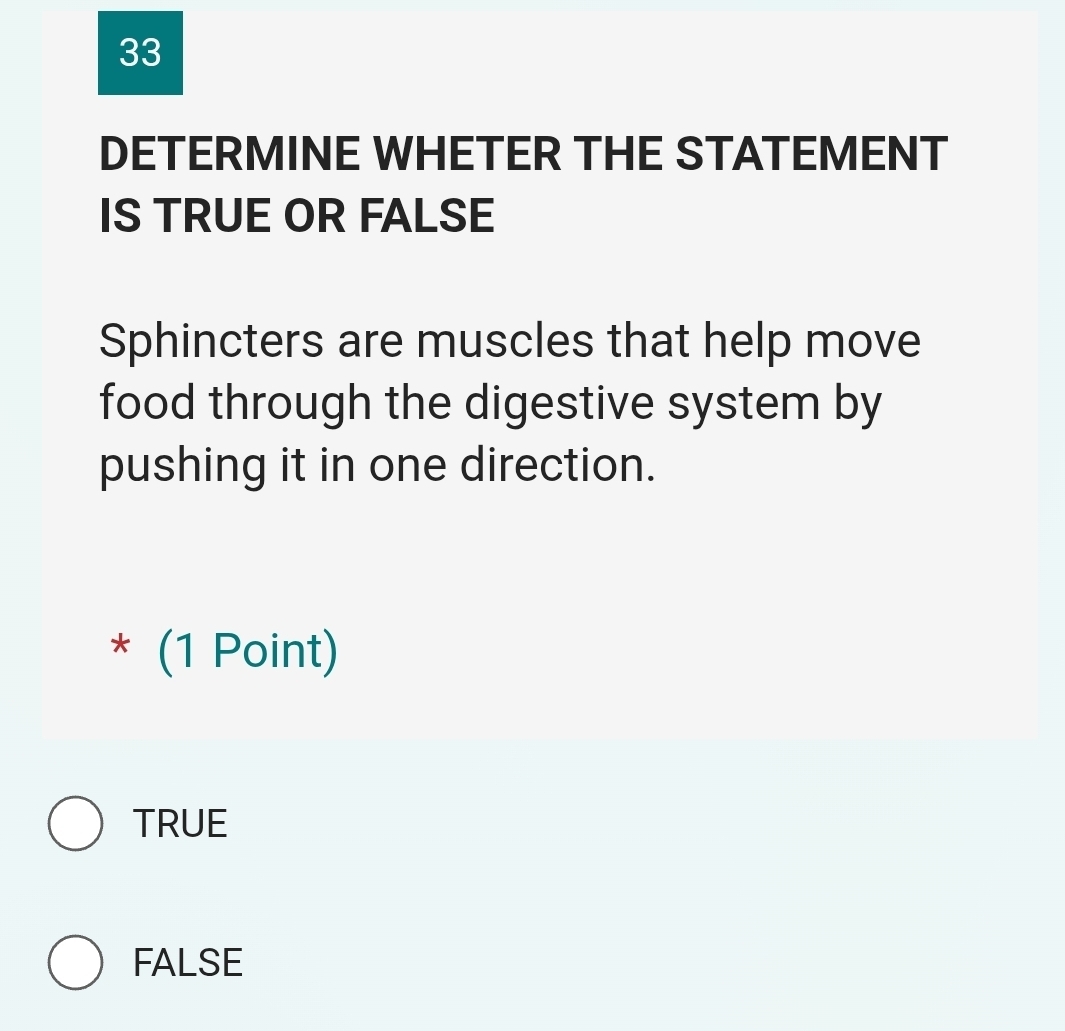Click the question title heading

point(523,184)
